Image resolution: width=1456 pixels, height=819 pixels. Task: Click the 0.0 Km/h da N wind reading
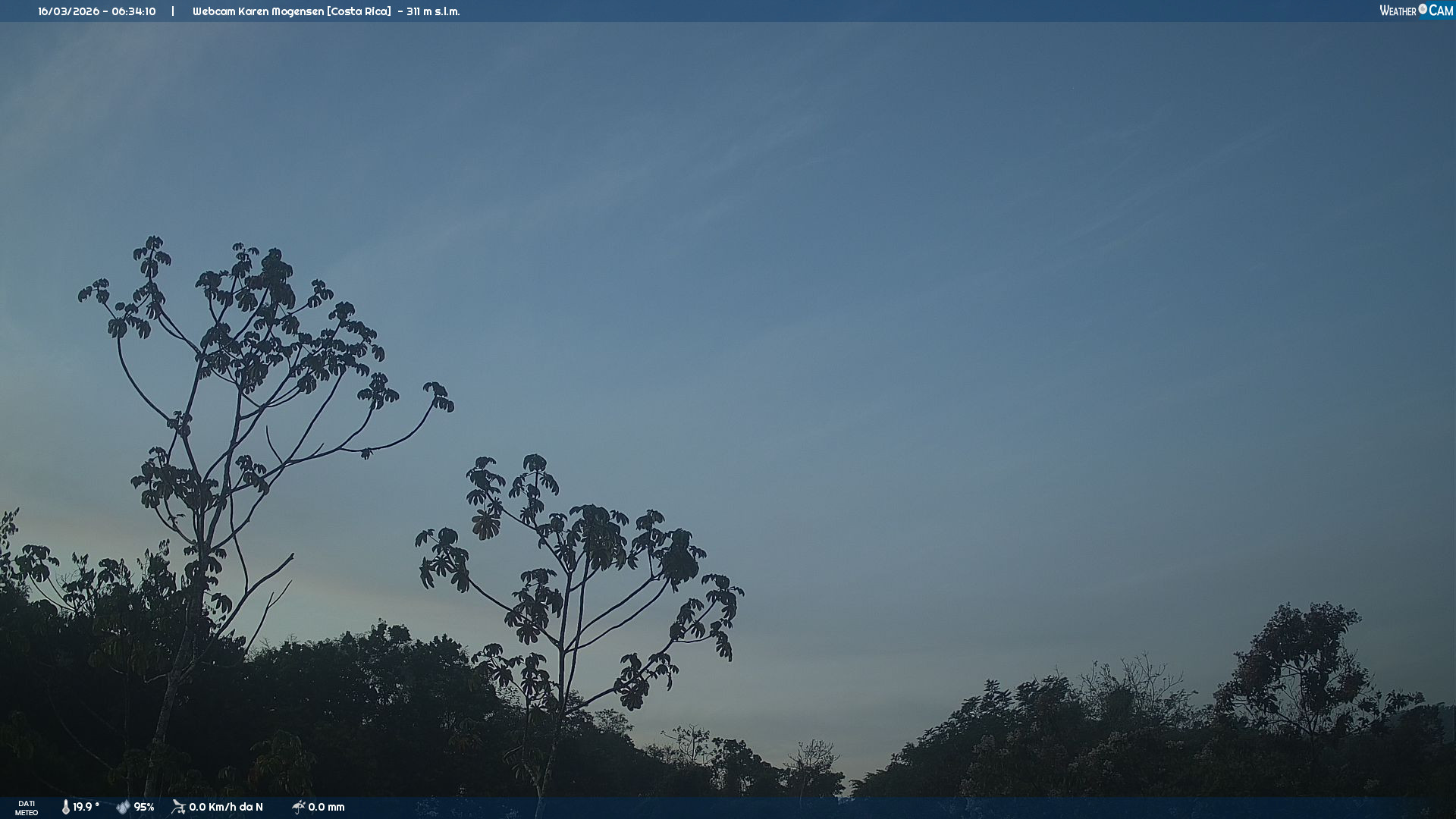(x=226, y=807)
